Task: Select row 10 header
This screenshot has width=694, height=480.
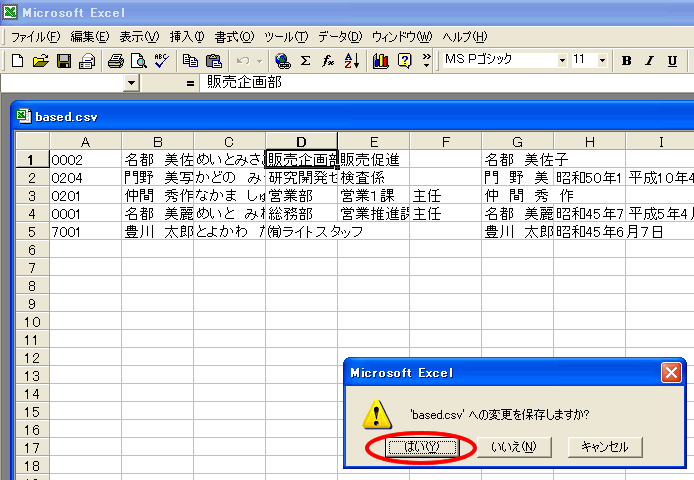Action: coord(32,322)
